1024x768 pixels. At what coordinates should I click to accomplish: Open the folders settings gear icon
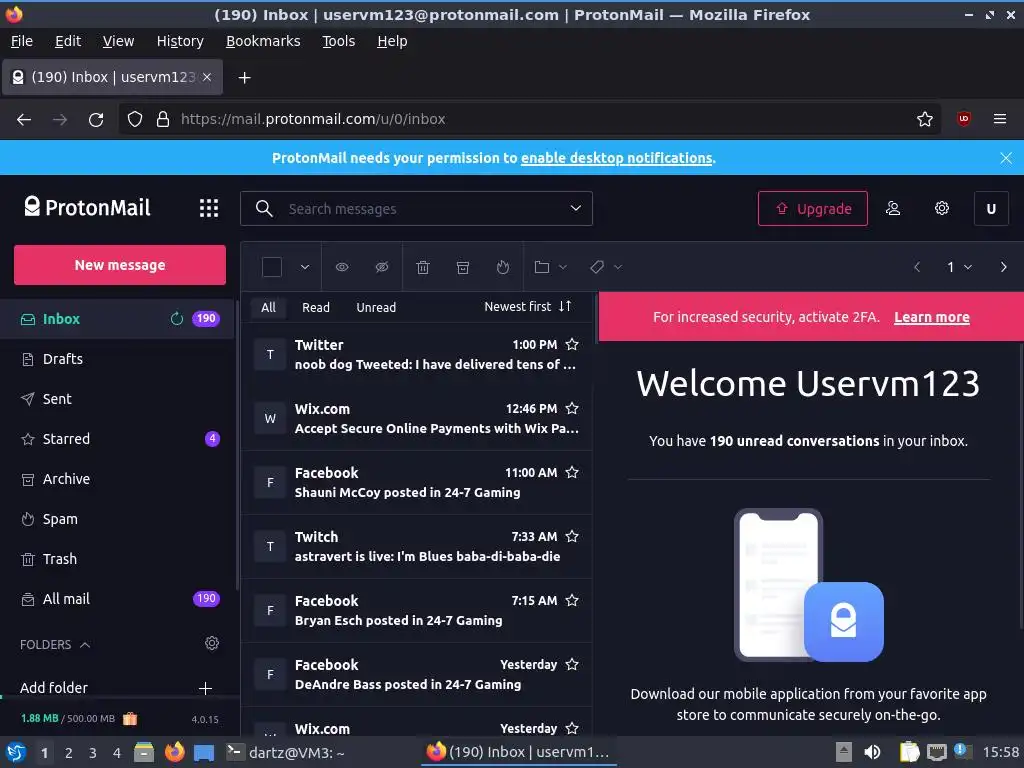click(x=212, y=643)
